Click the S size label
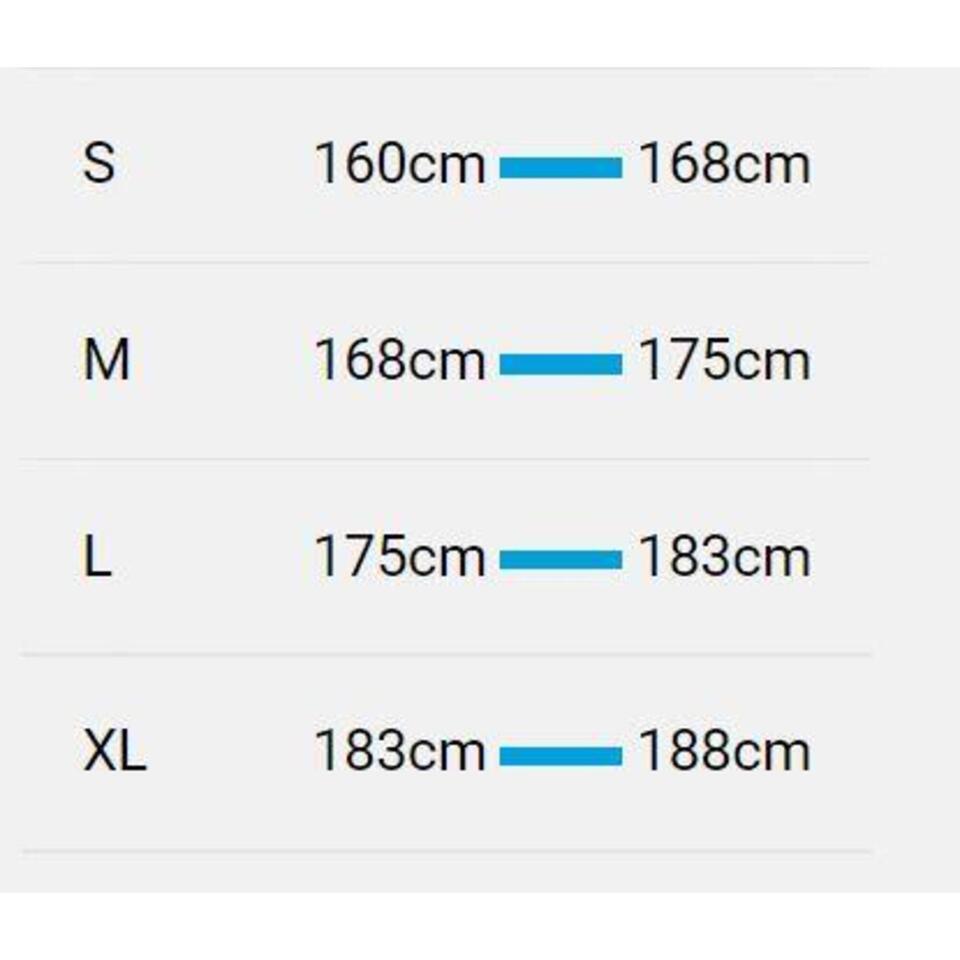960x960 pixels. (99, 163)
